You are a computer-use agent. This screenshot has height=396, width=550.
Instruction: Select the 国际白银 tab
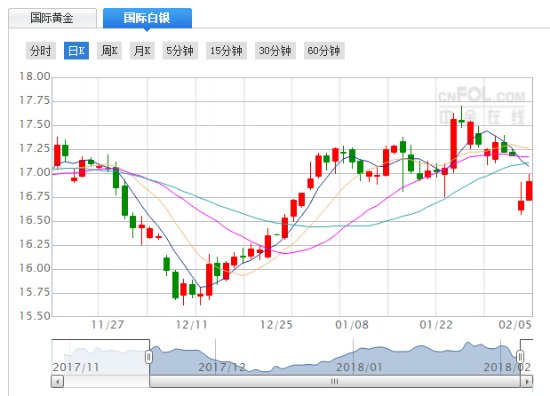pos(147,18)
